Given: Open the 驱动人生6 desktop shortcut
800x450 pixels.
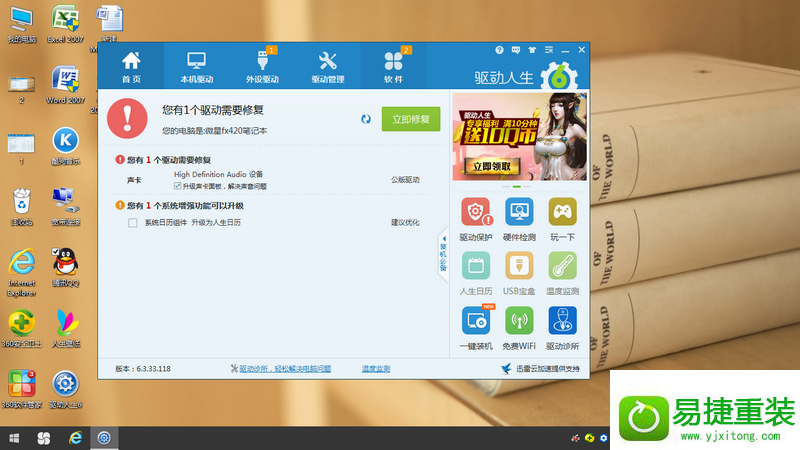Looking at the screenshot, I should 65,389.
